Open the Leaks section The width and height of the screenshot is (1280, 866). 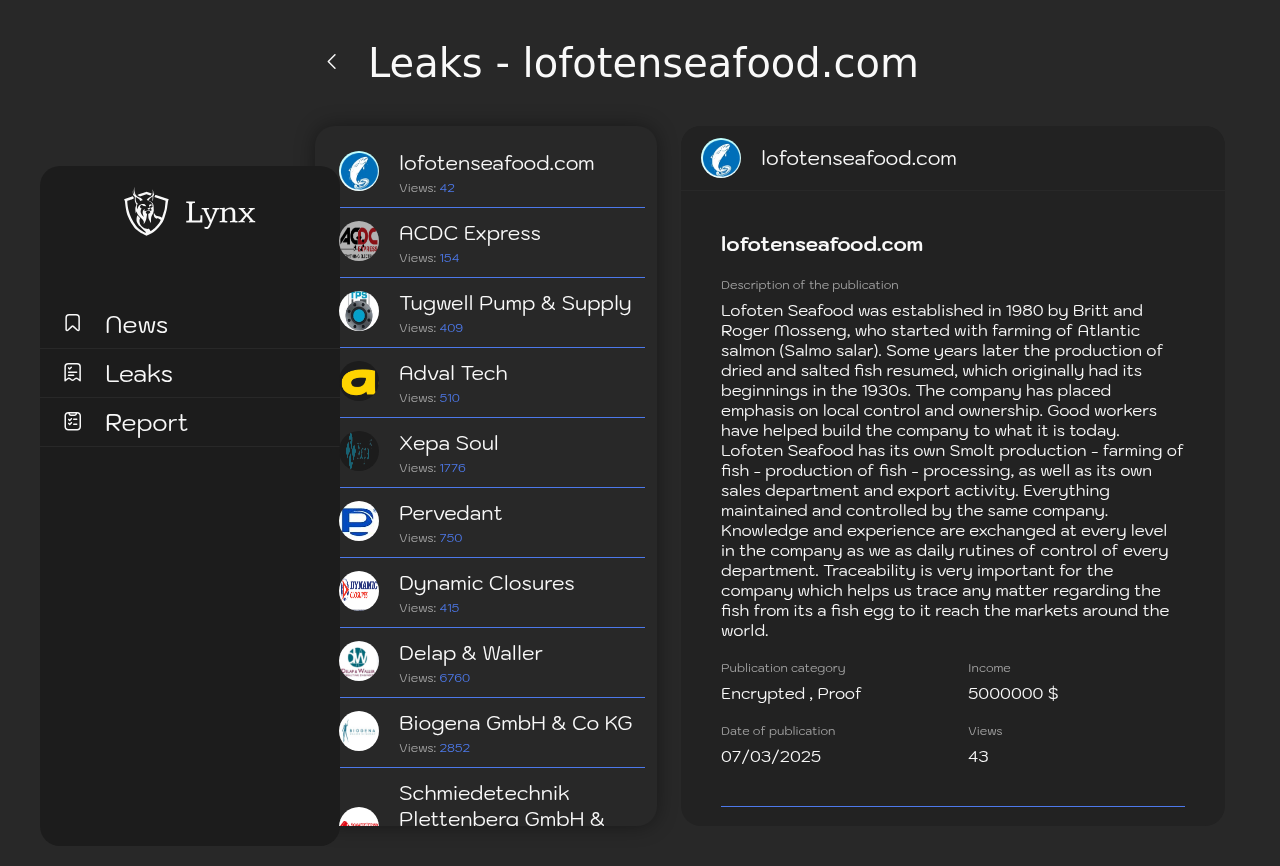click(190, 373)
